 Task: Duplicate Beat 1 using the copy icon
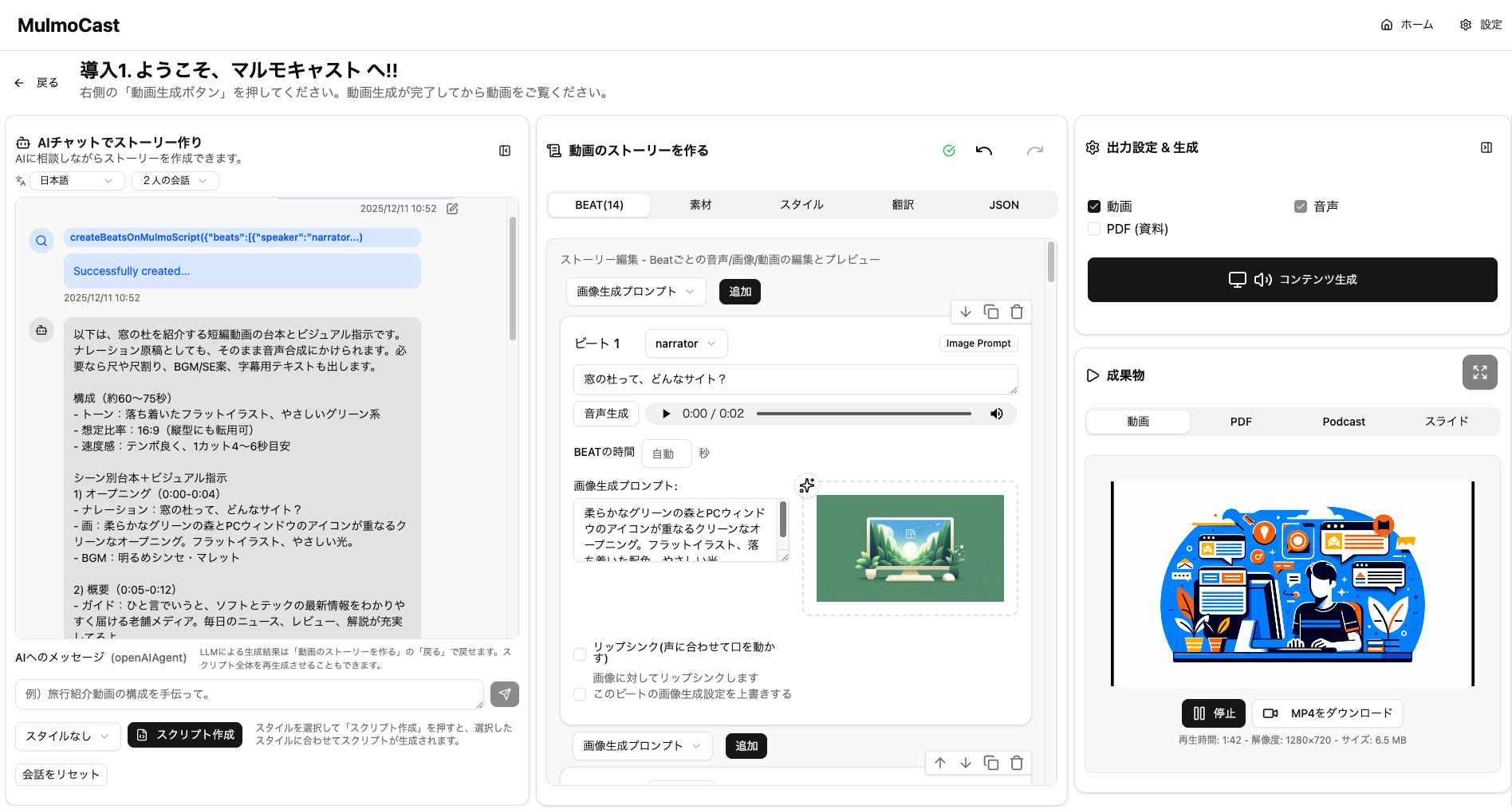click(x=991, y=312)
